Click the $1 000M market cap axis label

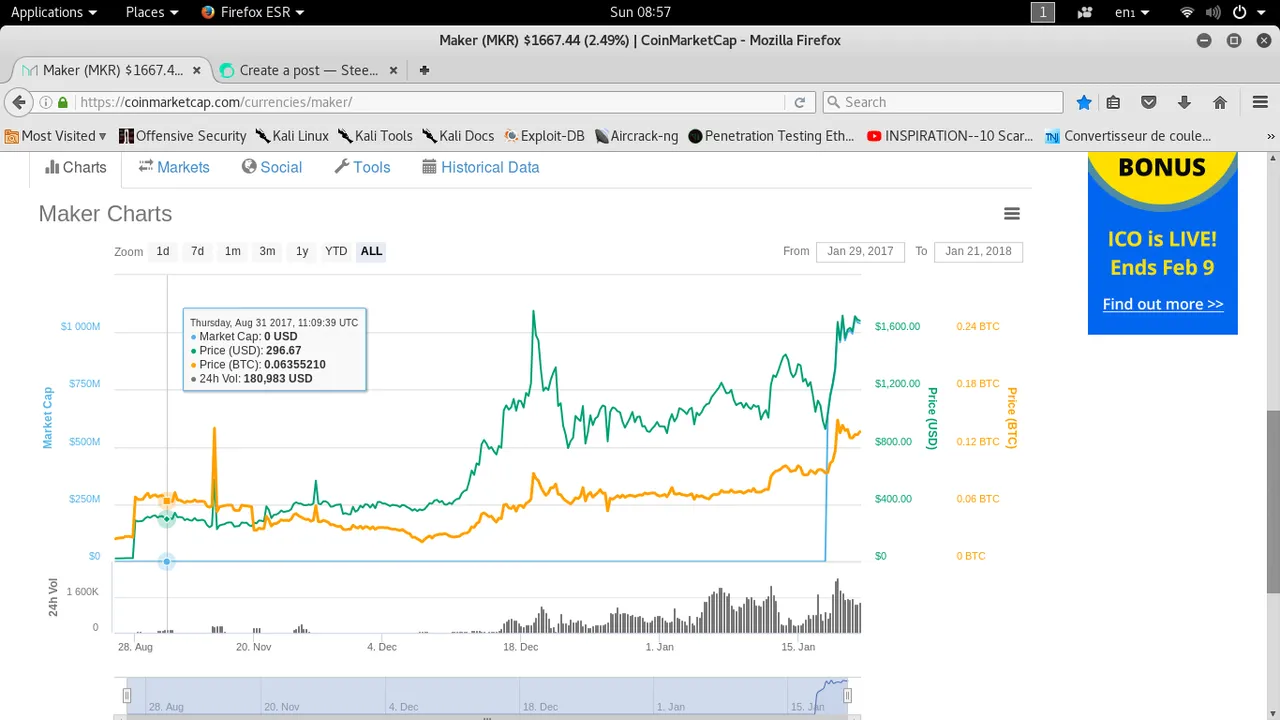(80, 326)
